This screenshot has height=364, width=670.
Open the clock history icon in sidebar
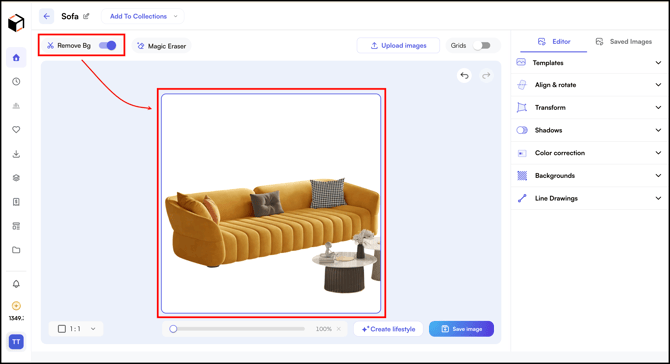pyautogui.click(x=16, y=82)
